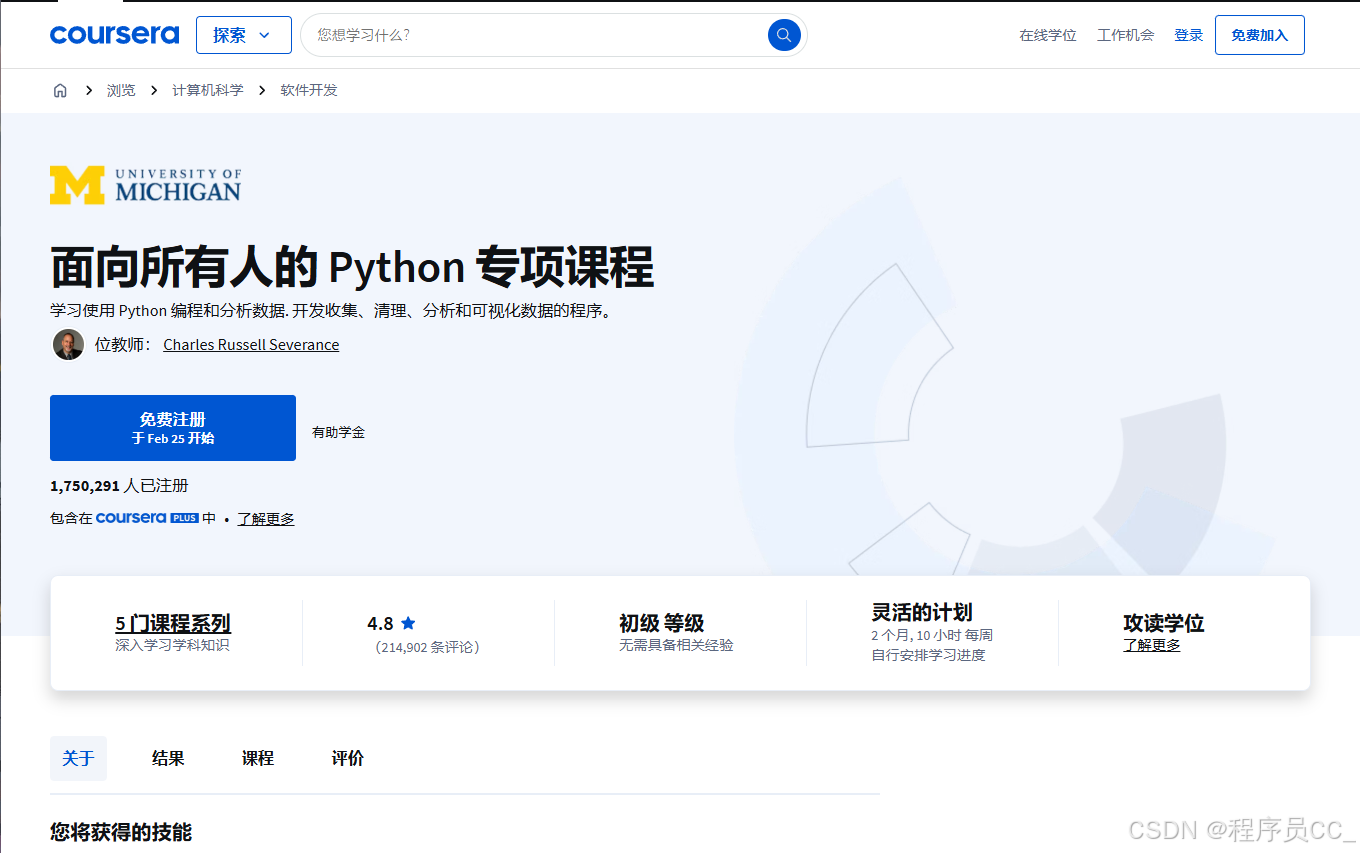
Task: Click 登录 to log in
Action: point(1189,35)
